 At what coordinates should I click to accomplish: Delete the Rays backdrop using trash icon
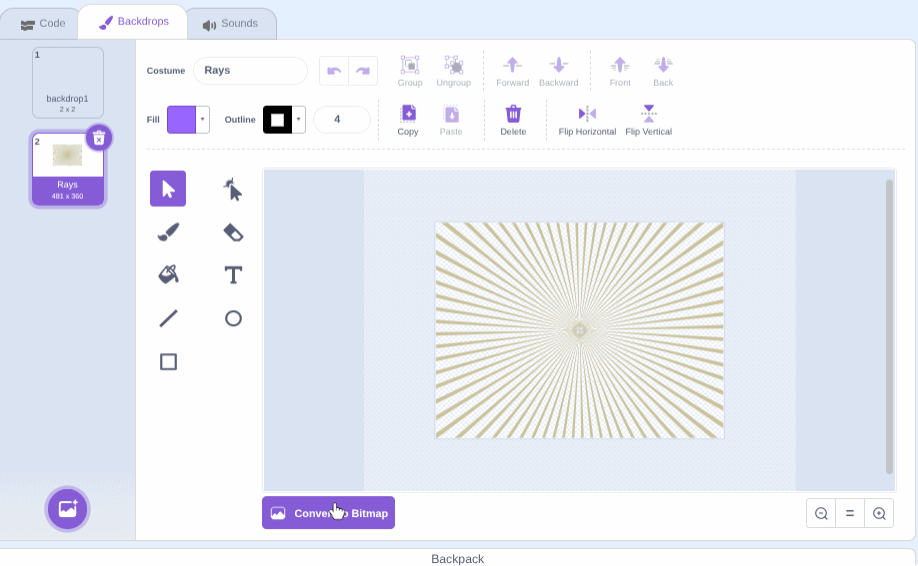click(98, 138)
